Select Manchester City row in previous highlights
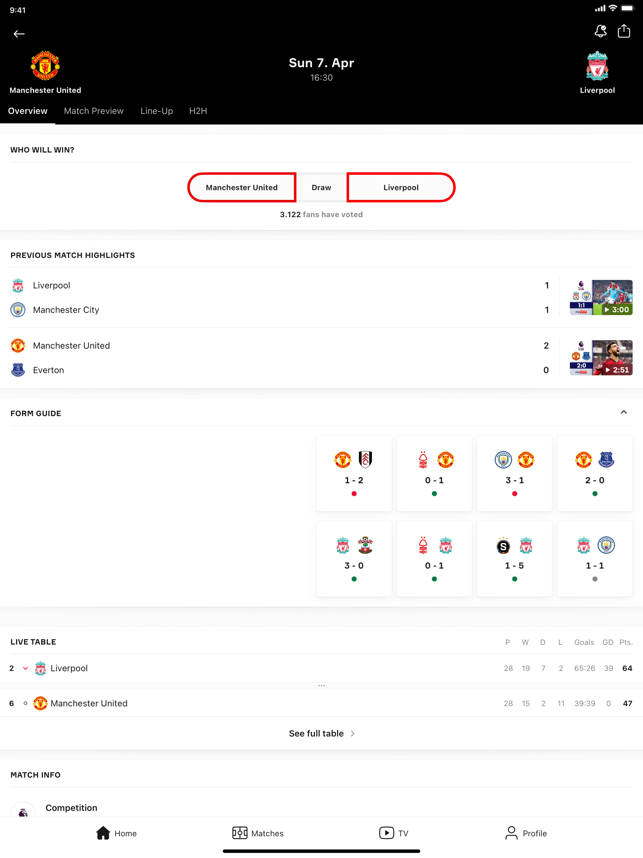Screen dimensions: 643x858 [280, 310]
